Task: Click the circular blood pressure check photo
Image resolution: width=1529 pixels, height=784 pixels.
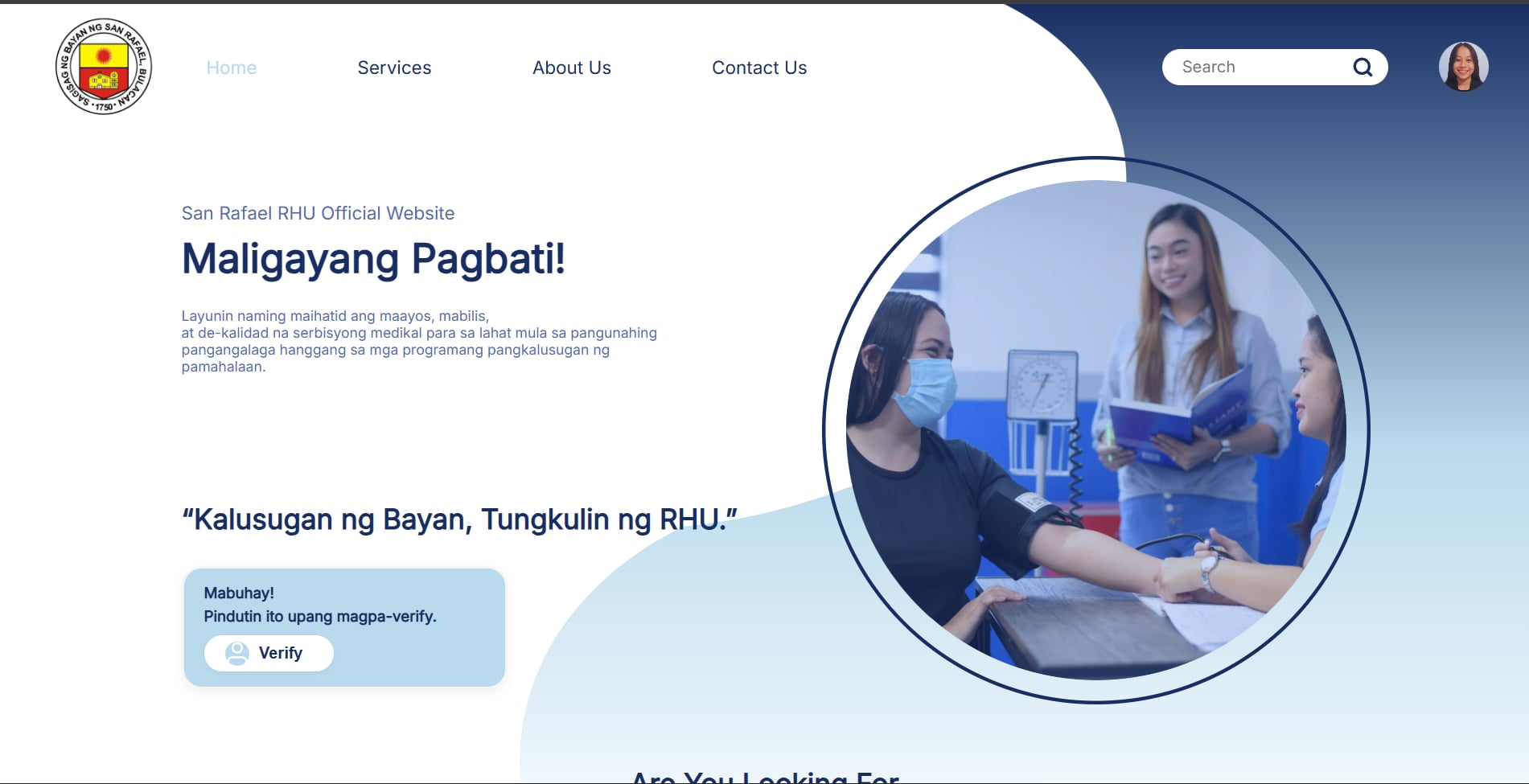Action: point(1096,430)
